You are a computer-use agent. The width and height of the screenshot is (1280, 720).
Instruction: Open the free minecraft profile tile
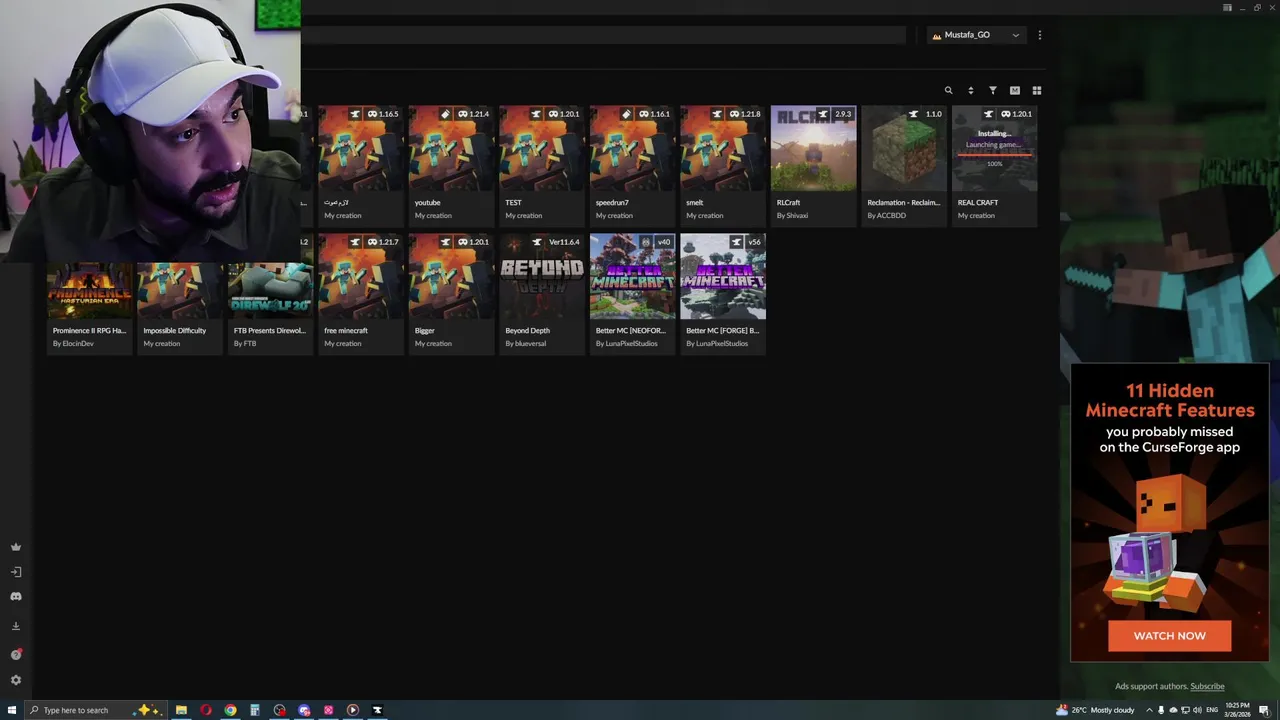click(361, 294)
